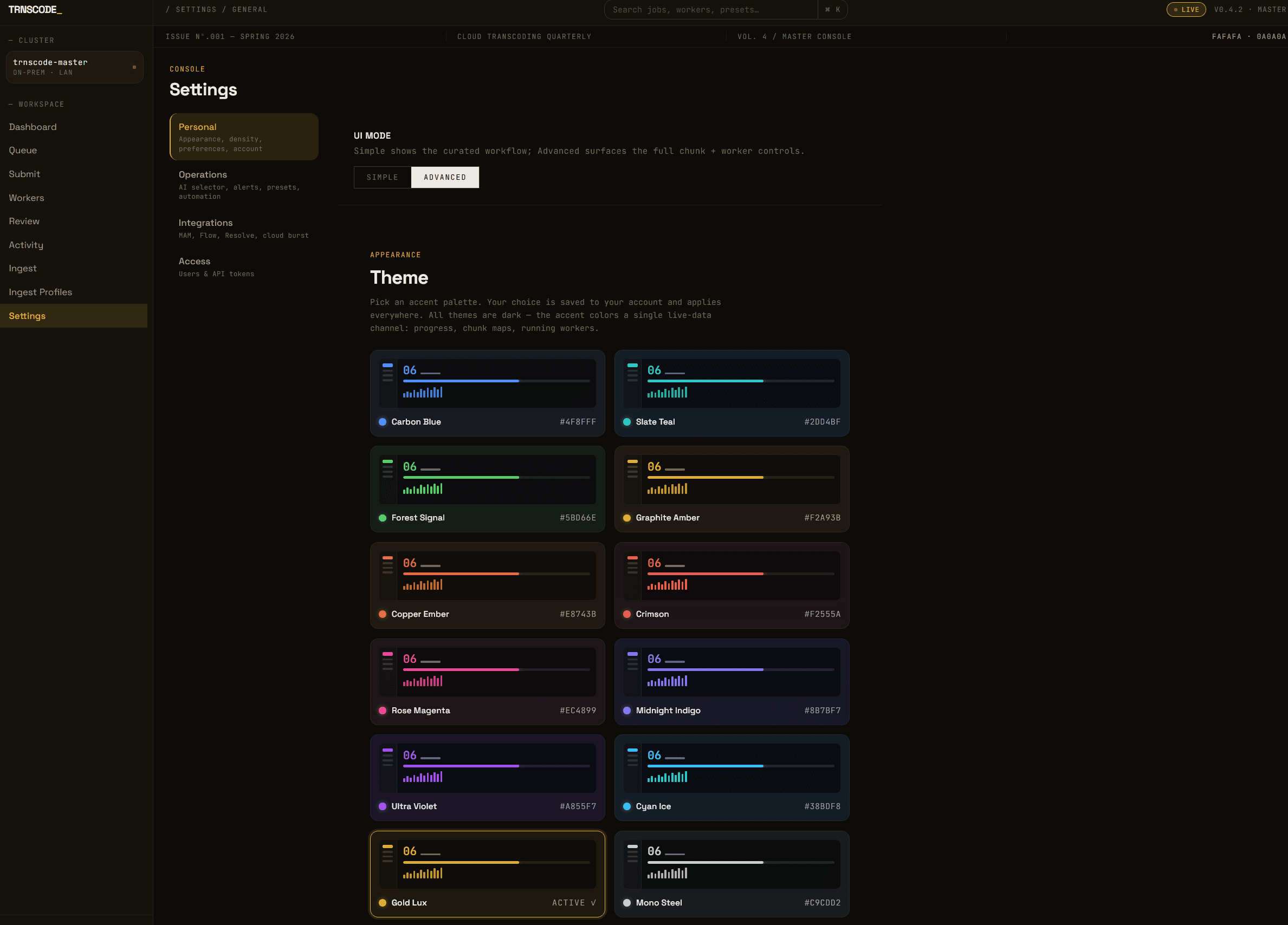Click the Crimson preview progress bar
The width and height of the screenshot is (1288, 925).
pyautogui.click(x=741, y=574)
